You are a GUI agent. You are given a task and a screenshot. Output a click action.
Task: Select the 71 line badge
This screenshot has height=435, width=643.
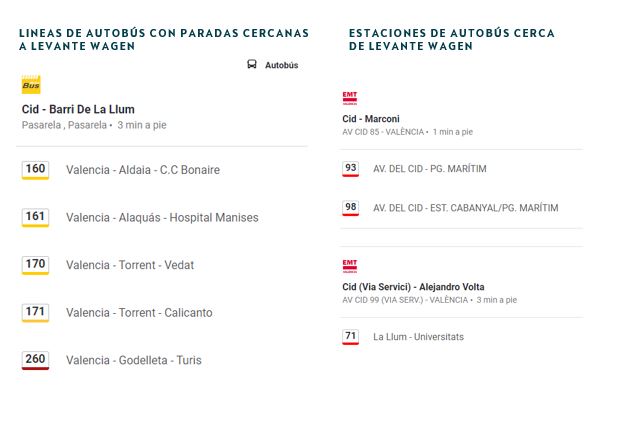coord(351,337)
